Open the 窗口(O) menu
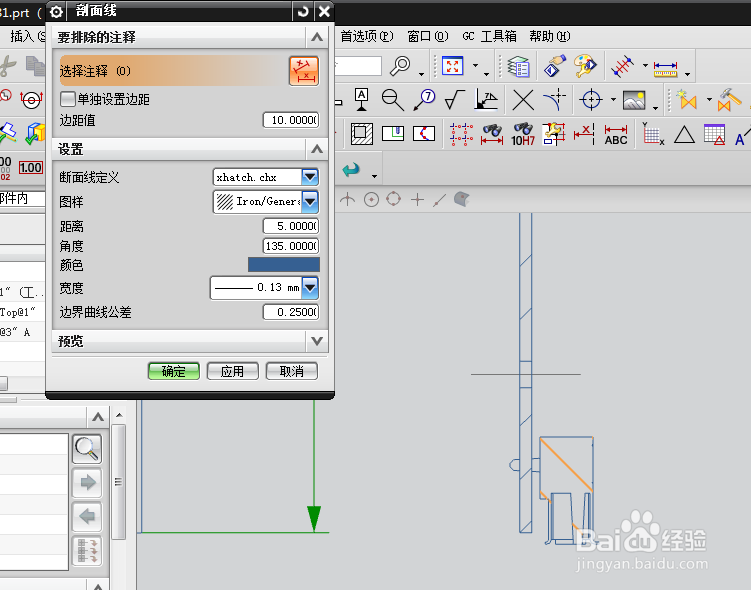The image size is (751, 590). [428, 36]
